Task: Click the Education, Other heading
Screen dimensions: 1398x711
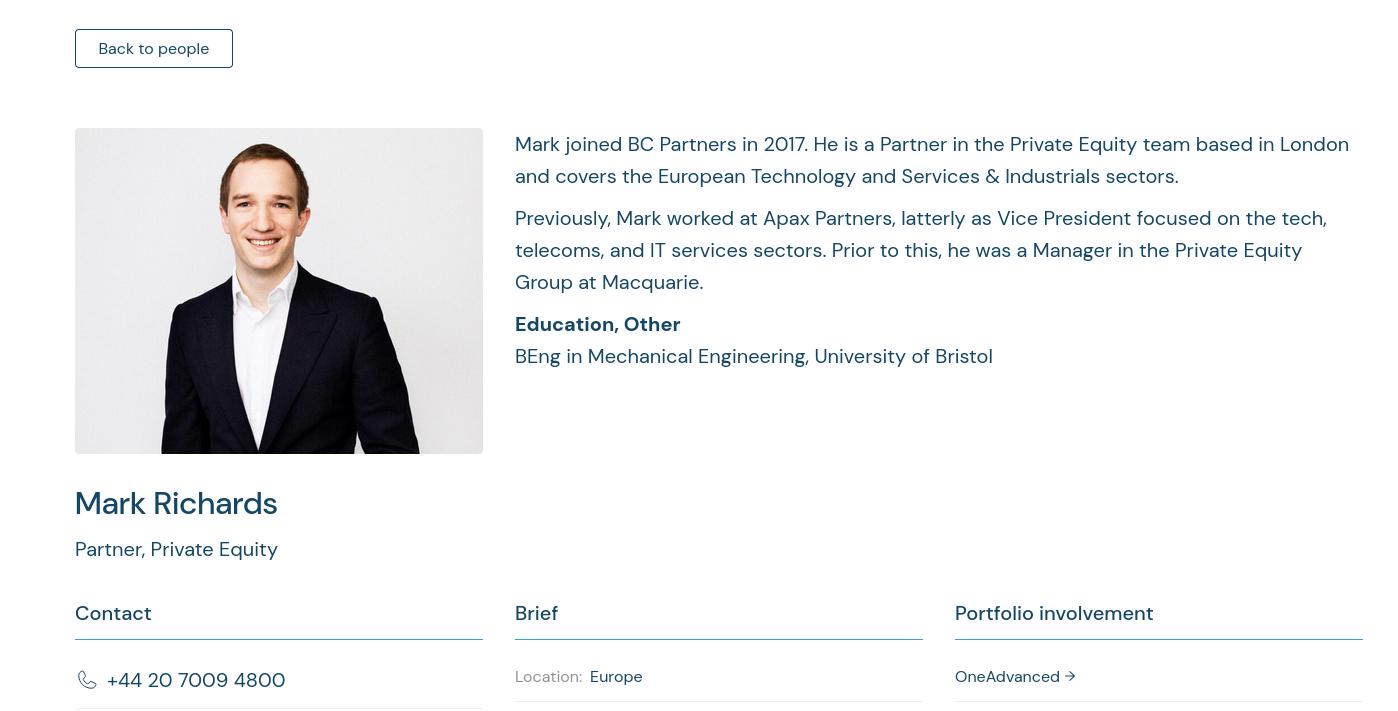Action: 597,324
